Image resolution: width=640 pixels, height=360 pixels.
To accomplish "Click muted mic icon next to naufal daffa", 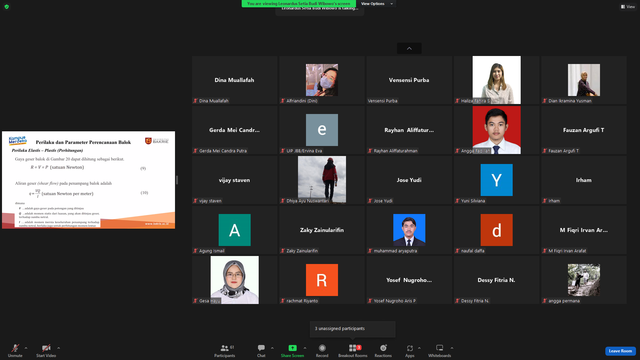I will 458,251.
